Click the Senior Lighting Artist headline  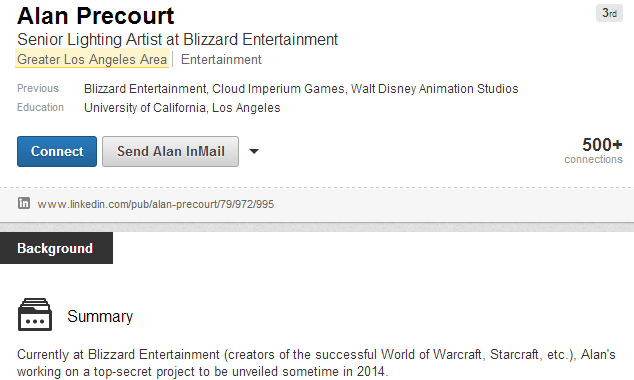coord(178,40)
